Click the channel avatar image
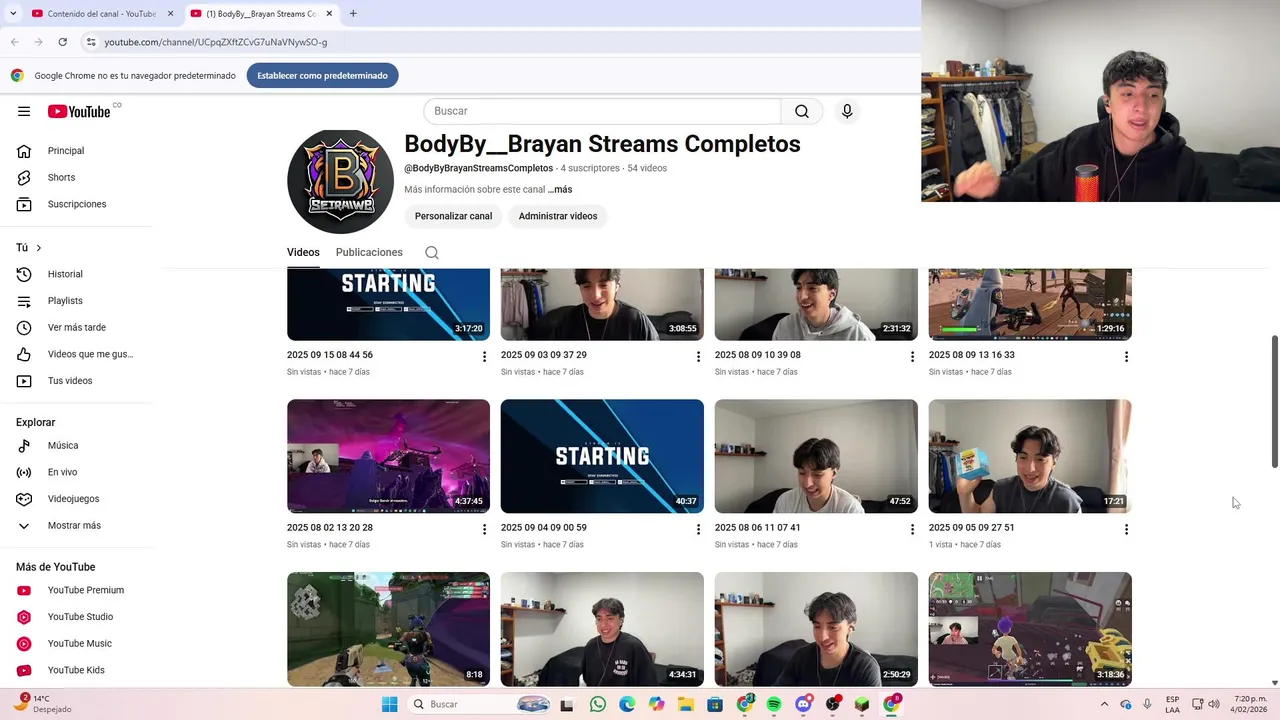The width and height of the screenshot is (1280, 720). 340,181
